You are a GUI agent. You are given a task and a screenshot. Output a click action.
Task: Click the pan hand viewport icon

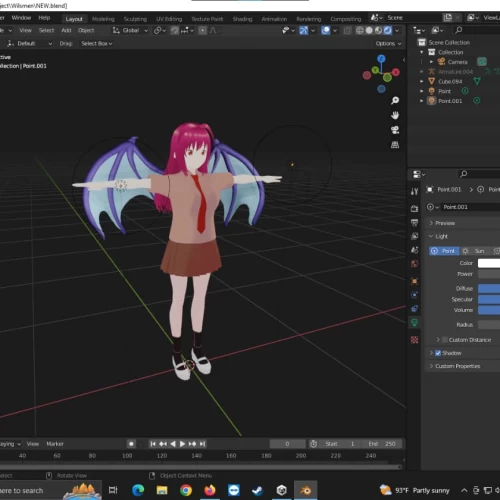395,115
